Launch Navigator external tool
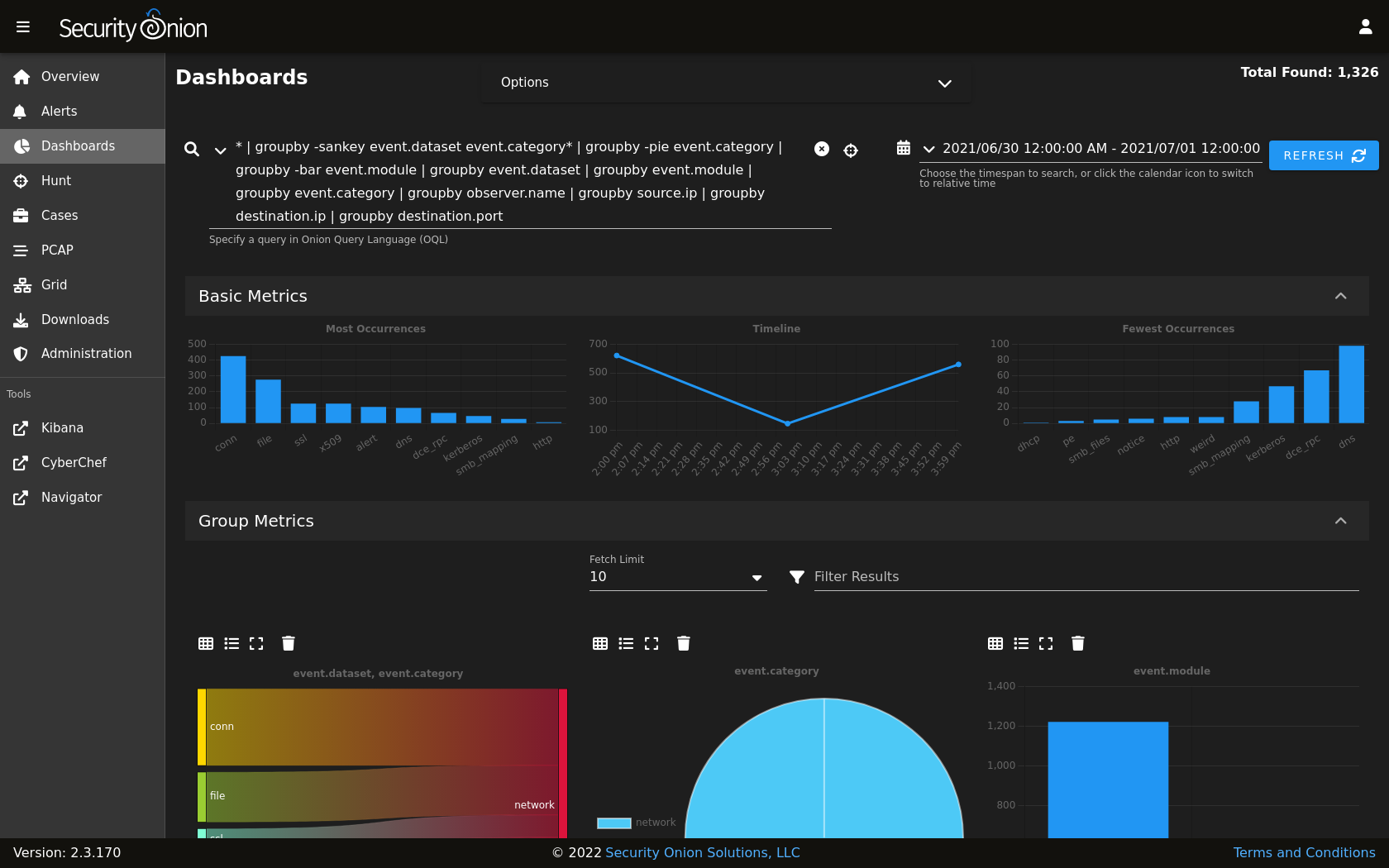The width and height of the screenshot is (1389, 868). tap(83, 498)
